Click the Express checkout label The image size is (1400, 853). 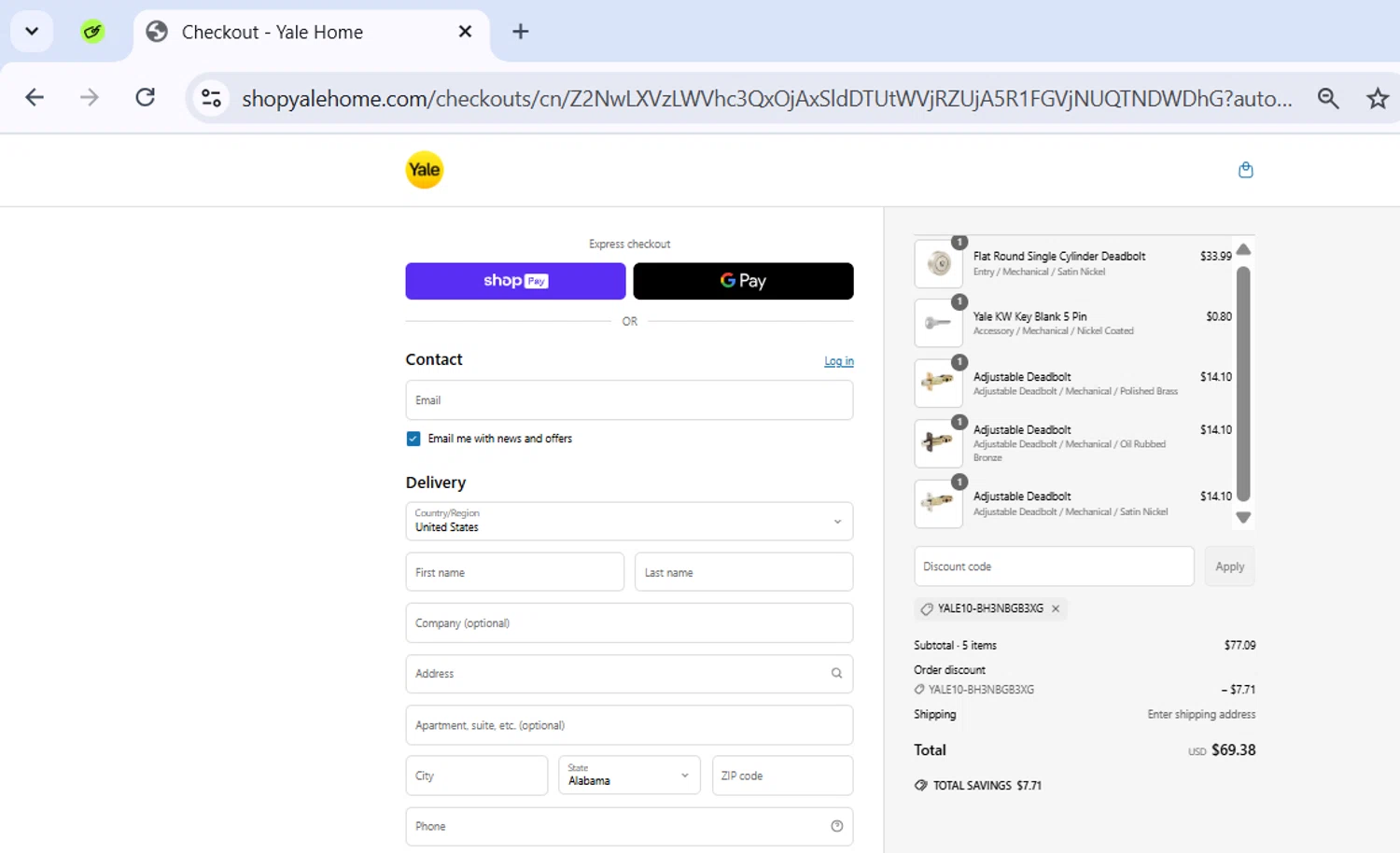(629, 245)
